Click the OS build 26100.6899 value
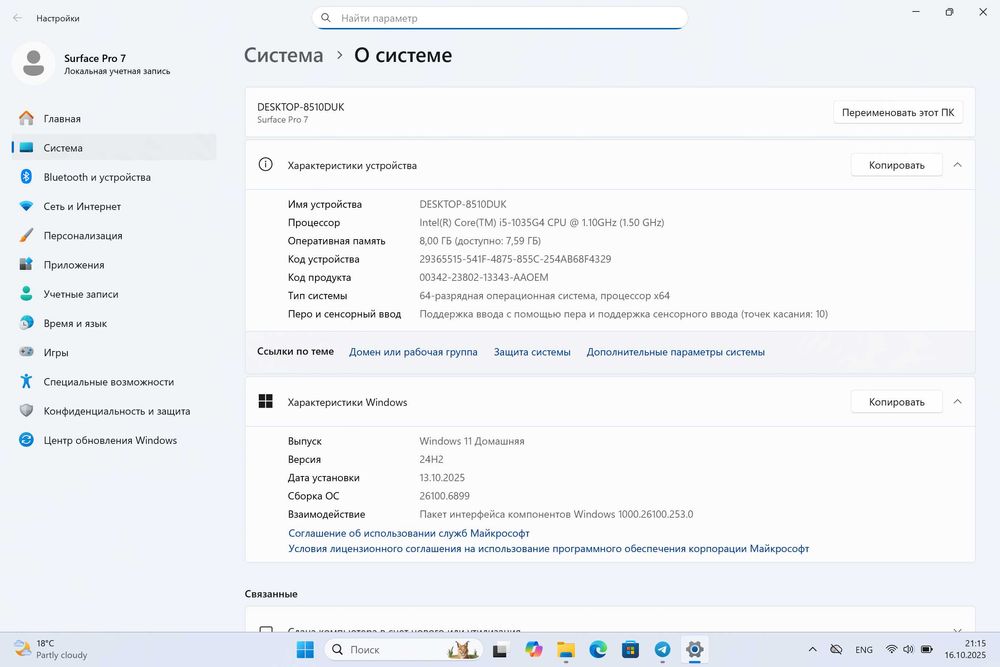1000x667 pixels. pos(445,496)
